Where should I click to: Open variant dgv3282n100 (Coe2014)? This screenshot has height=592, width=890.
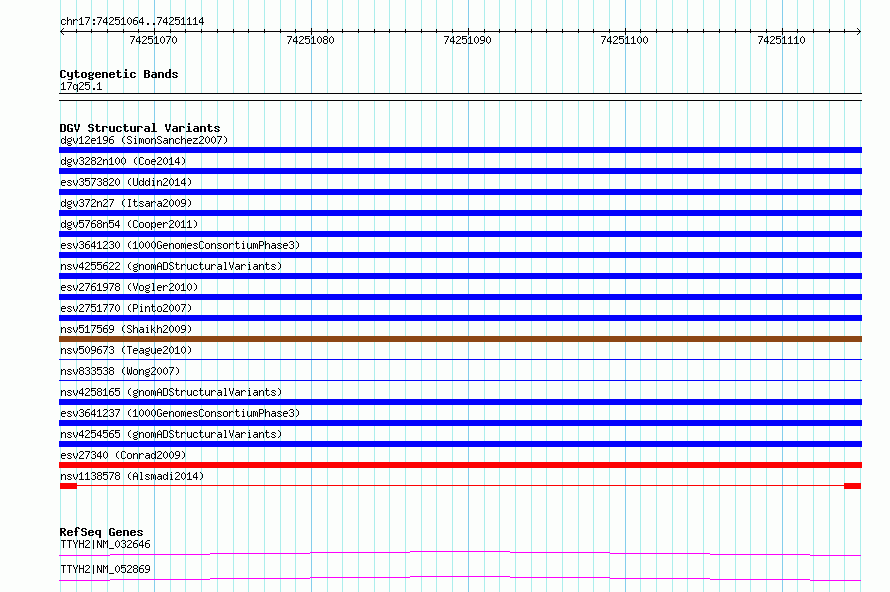click(123, 161)
